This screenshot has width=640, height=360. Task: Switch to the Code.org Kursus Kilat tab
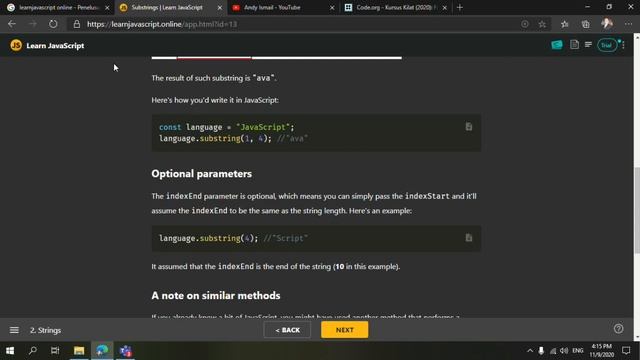tap(394, 7)
